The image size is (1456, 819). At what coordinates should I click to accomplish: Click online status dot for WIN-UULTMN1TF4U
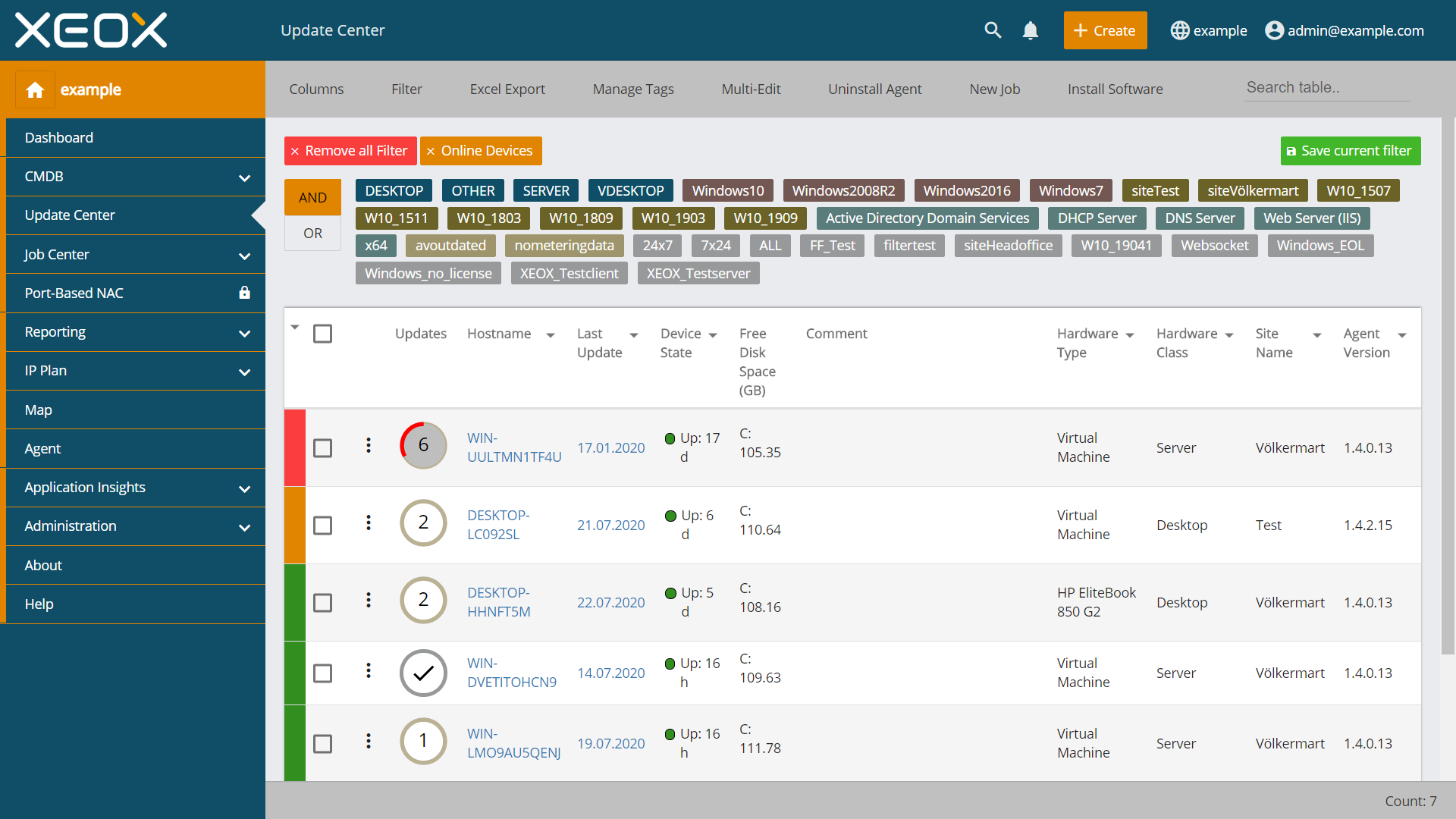670,438
